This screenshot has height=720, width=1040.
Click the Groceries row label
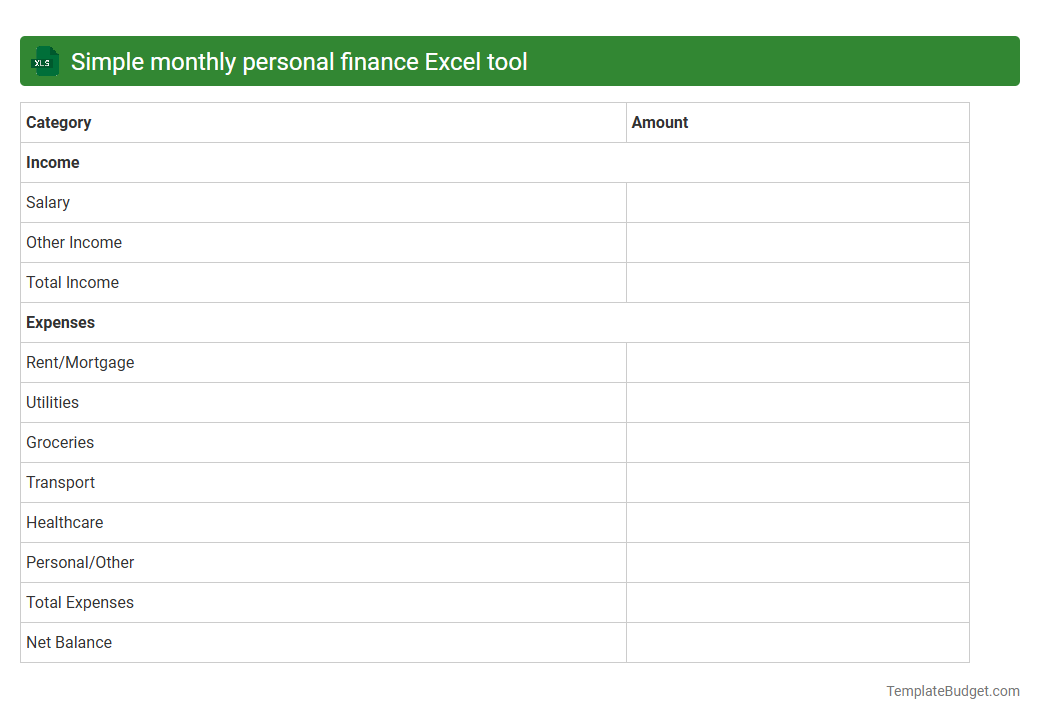(x=60, y=442)
